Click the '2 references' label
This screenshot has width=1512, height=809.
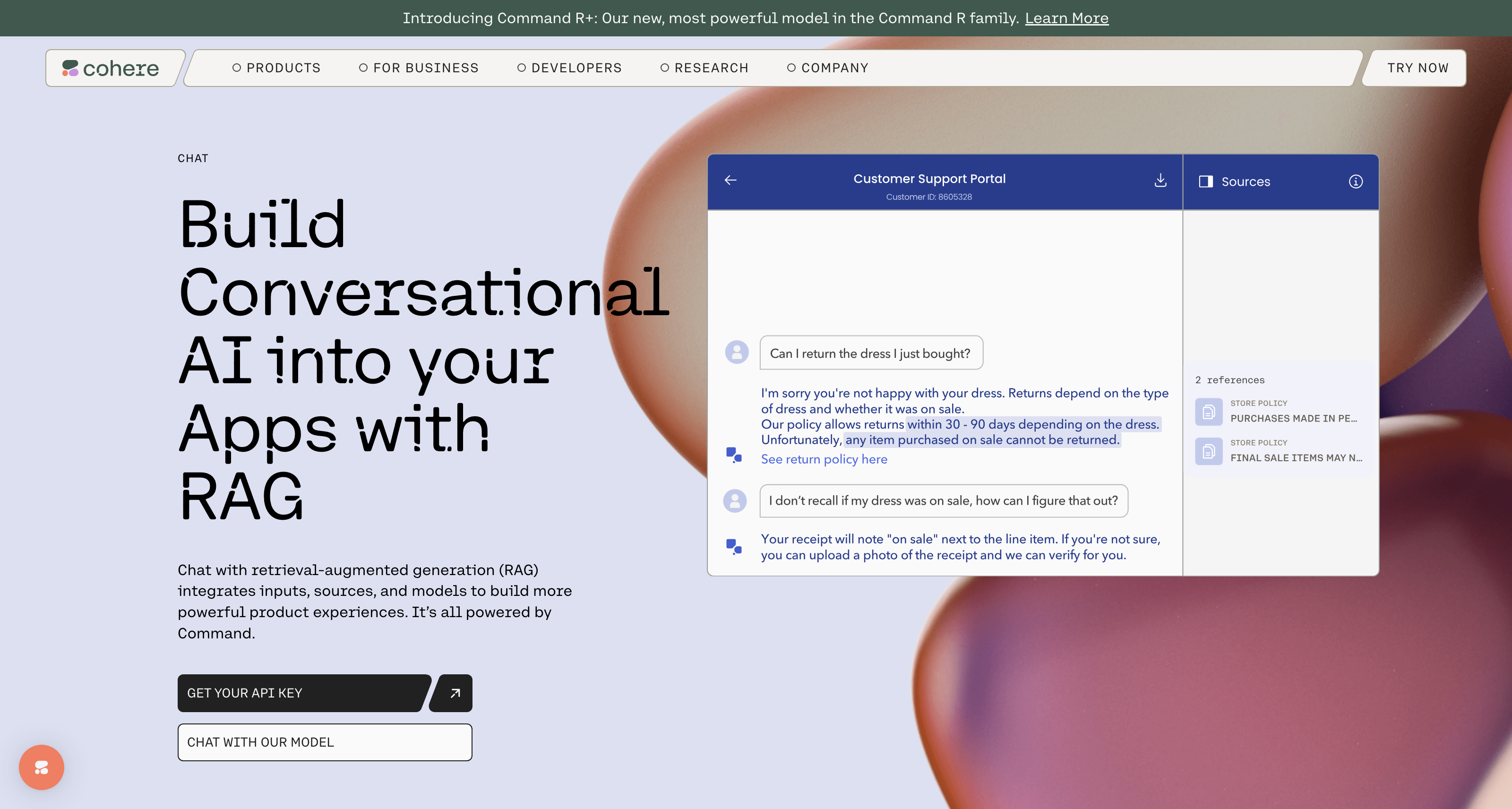pyautogui.click(x=1229, y=380)
